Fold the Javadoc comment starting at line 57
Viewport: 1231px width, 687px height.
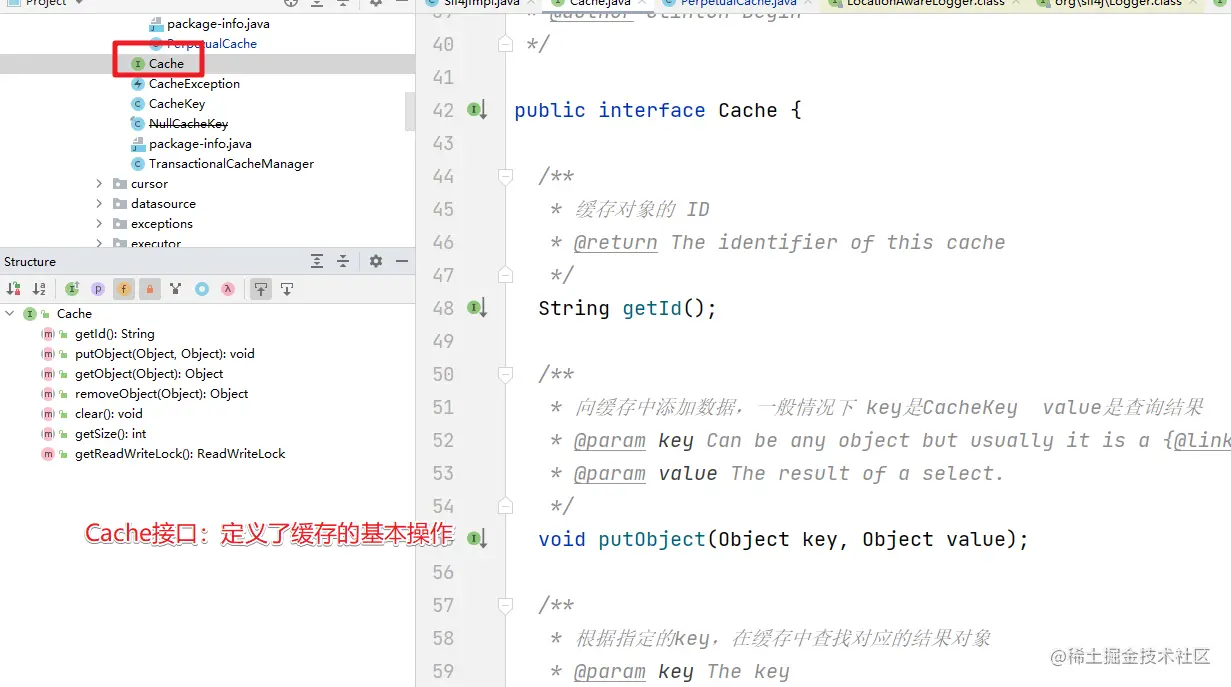(x=506, y=605)
